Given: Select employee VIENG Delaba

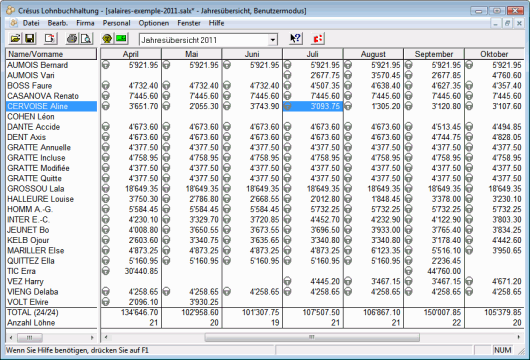Looking at the screenshot, I should pos(51,292).
